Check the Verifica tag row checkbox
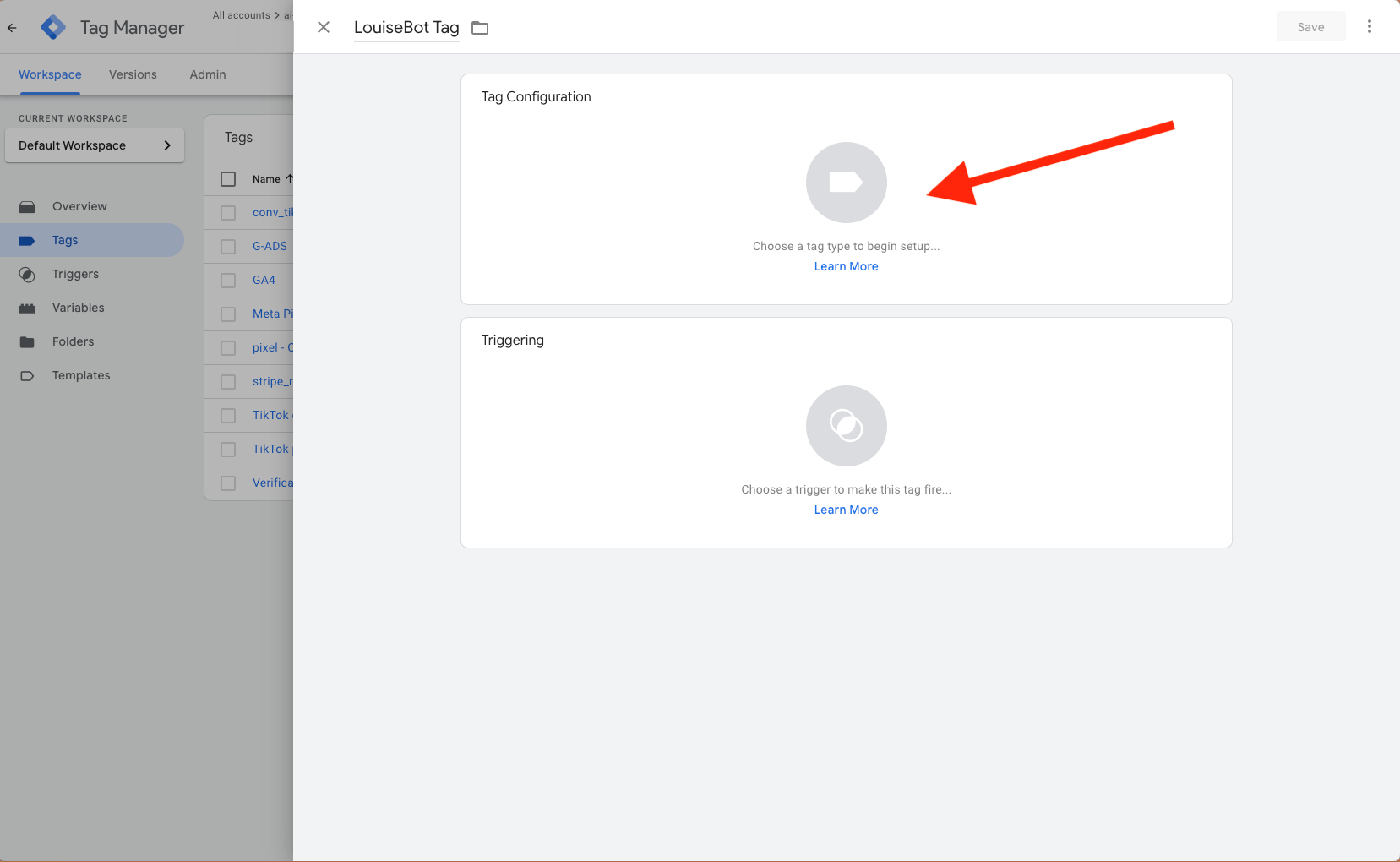1400x862 pixels. 228,483
